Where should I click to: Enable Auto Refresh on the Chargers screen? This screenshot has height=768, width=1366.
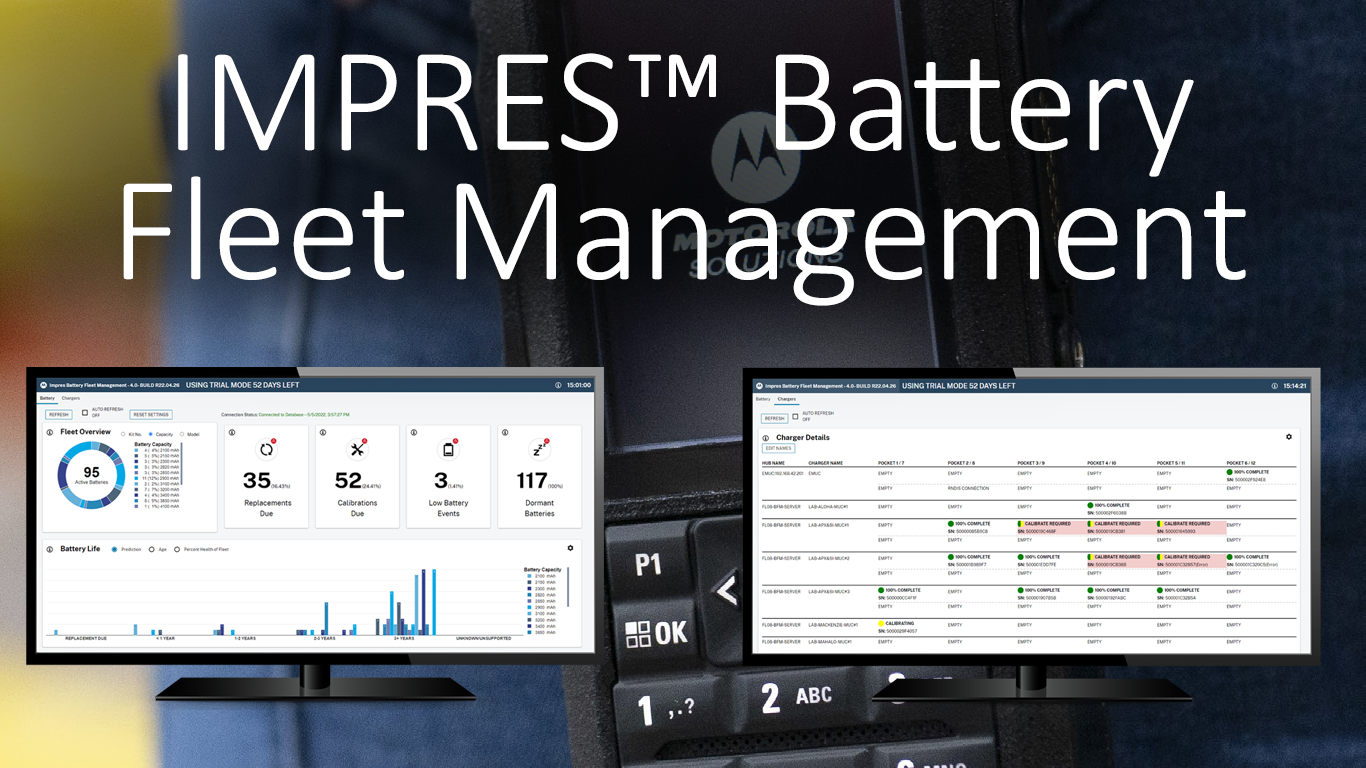pyautogui.click(x=795, y=416)
